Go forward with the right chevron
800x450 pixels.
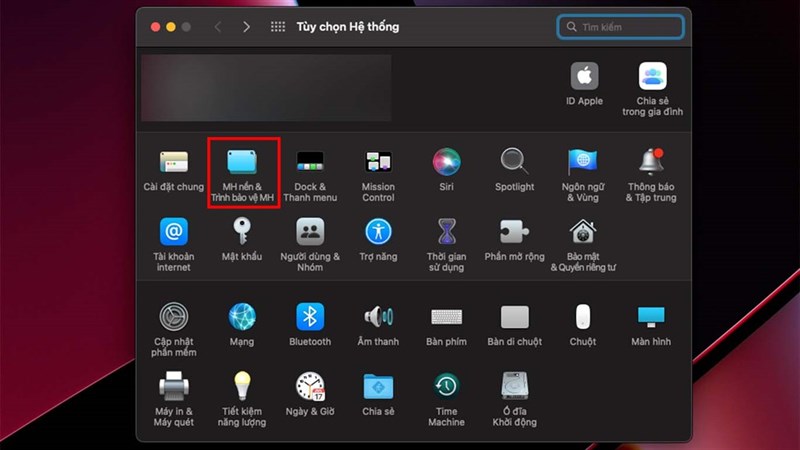click(x=246, y=27)
